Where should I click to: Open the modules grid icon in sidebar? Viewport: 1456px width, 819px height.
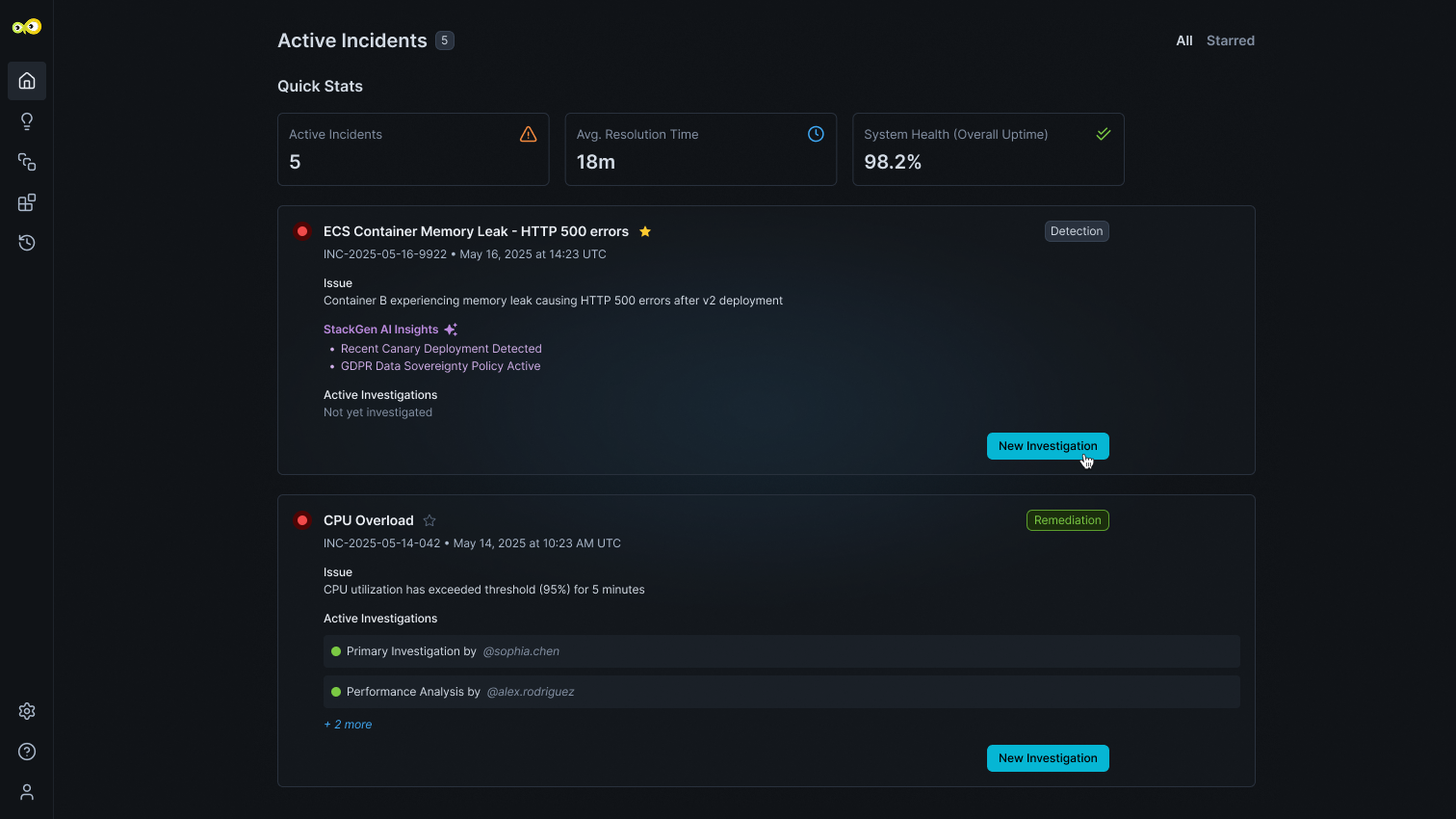click(x=27, y=202)
